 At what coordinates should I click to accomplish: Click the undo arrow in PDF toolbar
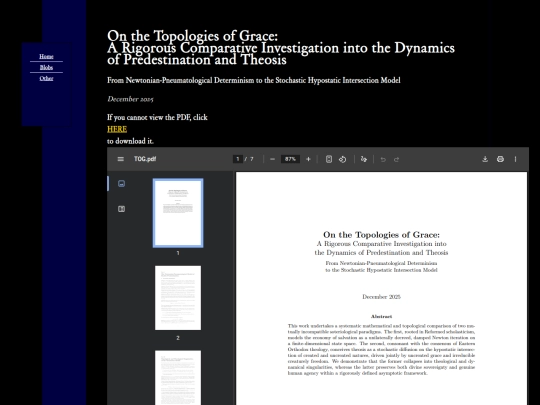pos(383,159)
